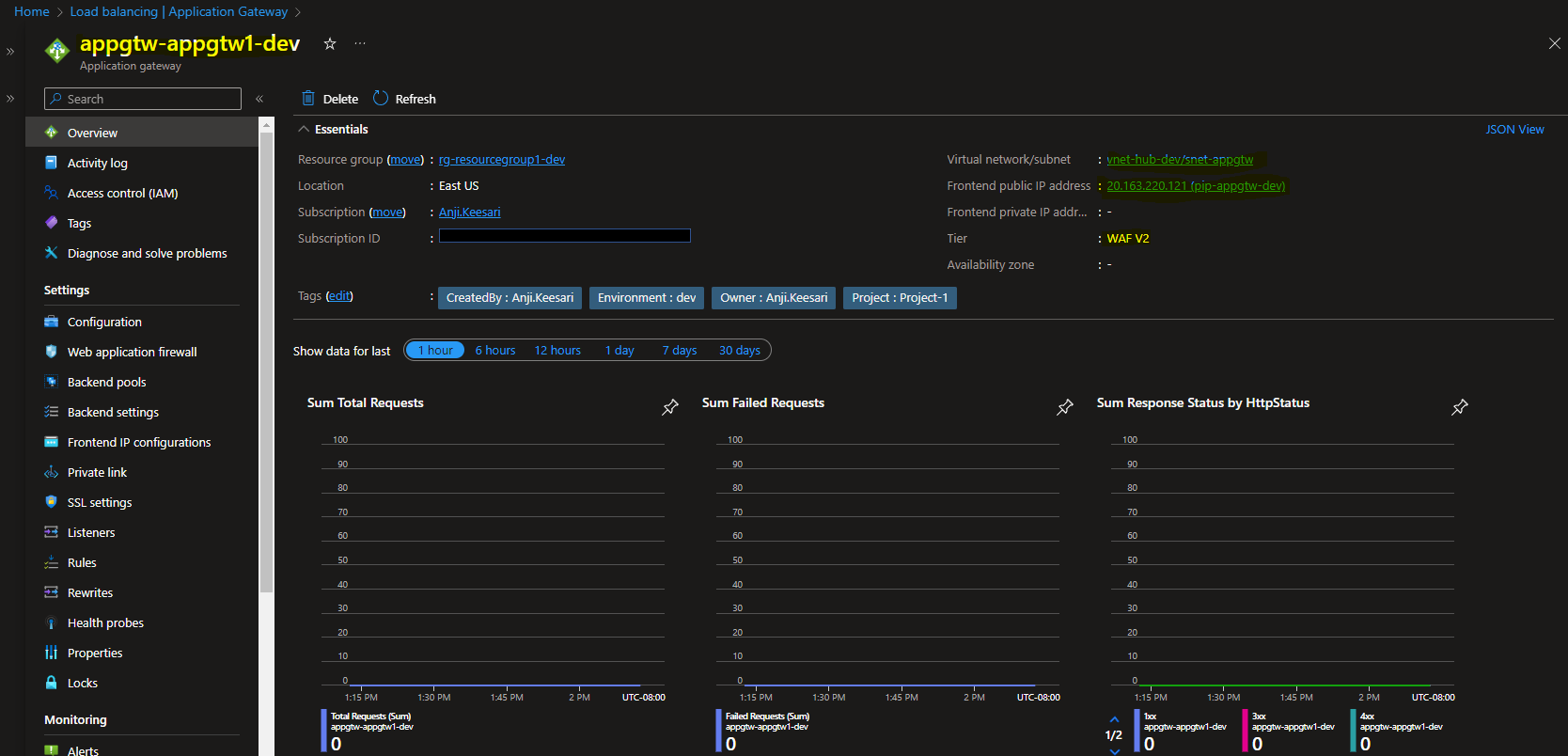The width and height of the screenshot is (1568, 756).
Task: Select the 1 hour time range
Action: [435, 350]
